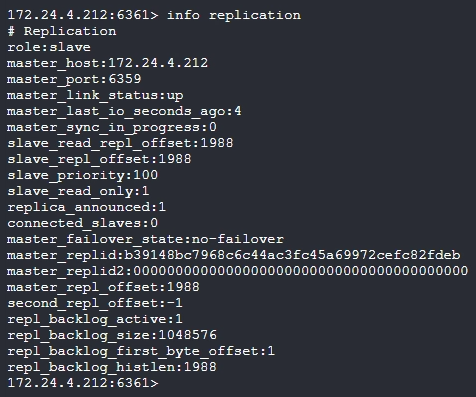The width and height of the screenshot is (476, 397).
Task: Click the master_failover_state:no-failover text
Action: click(145, 239)
